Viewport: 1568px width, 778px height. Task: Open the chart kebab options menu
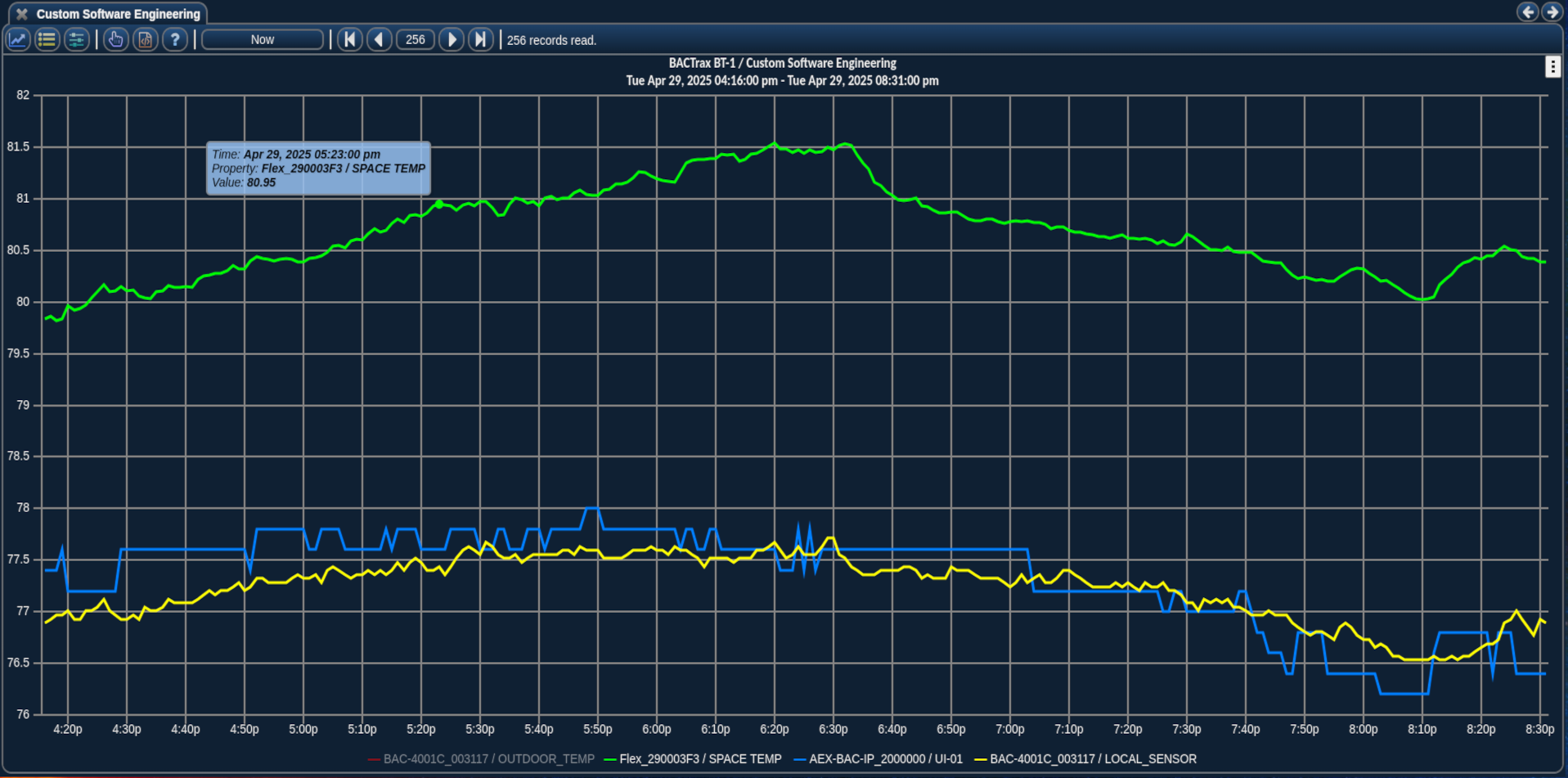1552,67
